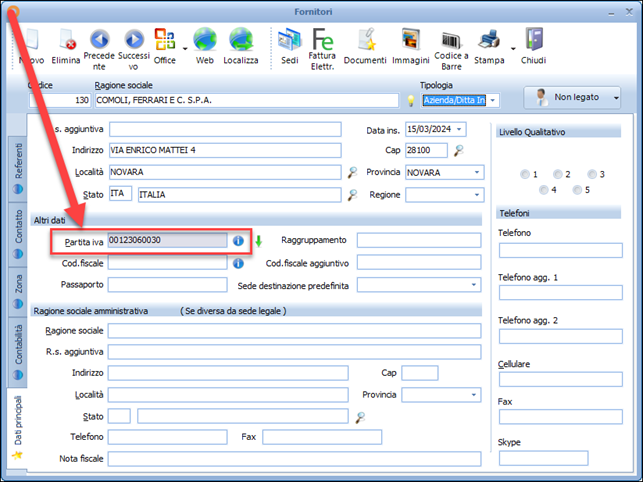
Task: Open the Provincia NOVARA dropdown
Action: (477, 172)
